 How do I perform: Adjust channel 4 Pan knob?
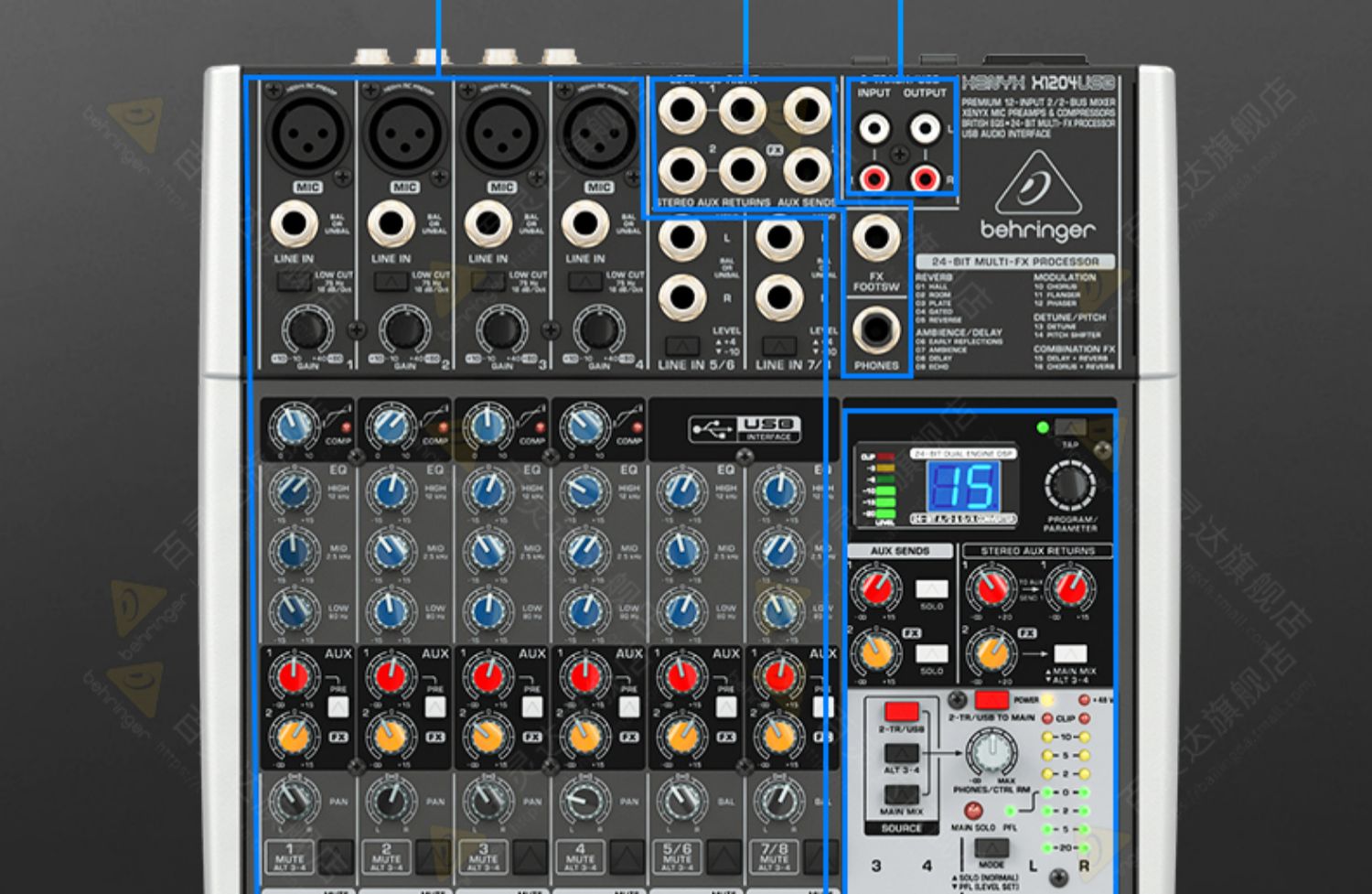[x=584, y=802]
